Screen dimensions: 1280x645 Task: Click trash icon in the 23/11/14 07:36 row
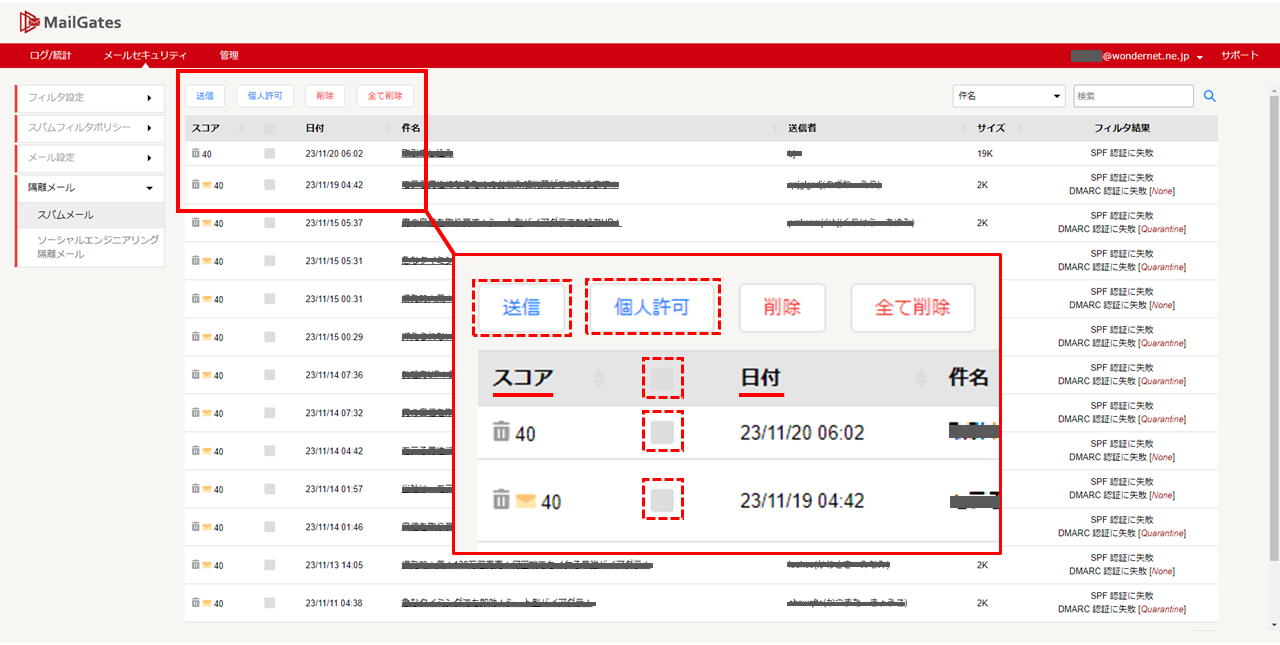196,375
